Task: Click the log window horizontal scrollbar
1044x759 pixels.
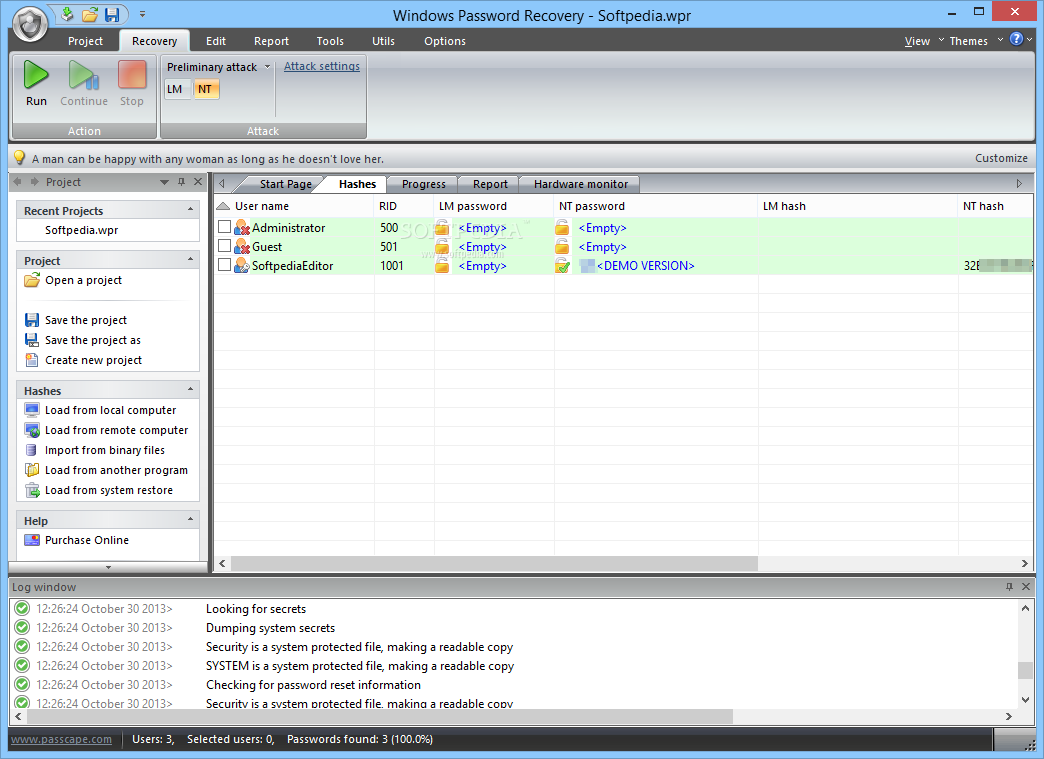Action: pyautogui.click(x=380, y=716)
